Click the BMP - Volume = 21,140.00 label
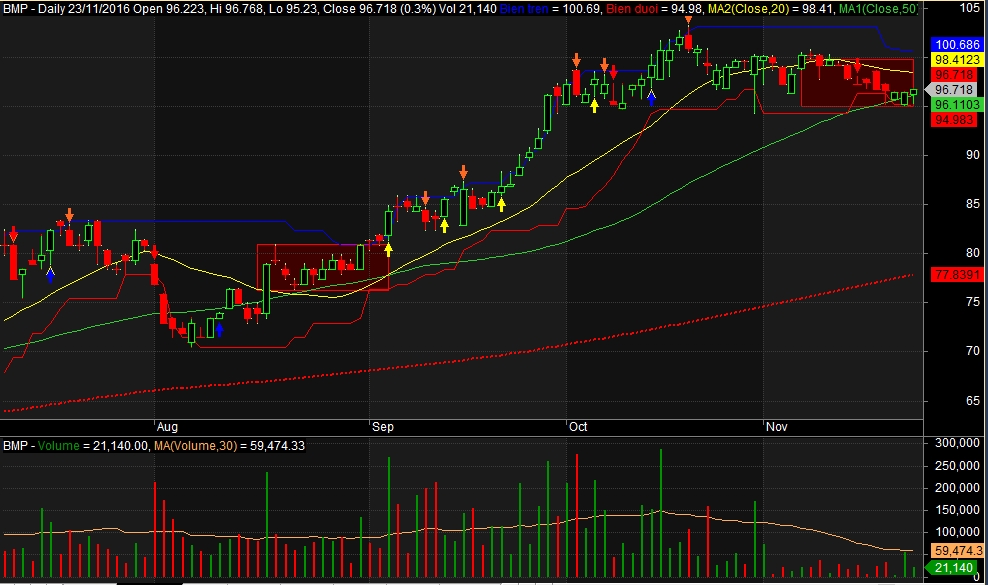Viewport: 988px width, 585px height. pos(76,446)
